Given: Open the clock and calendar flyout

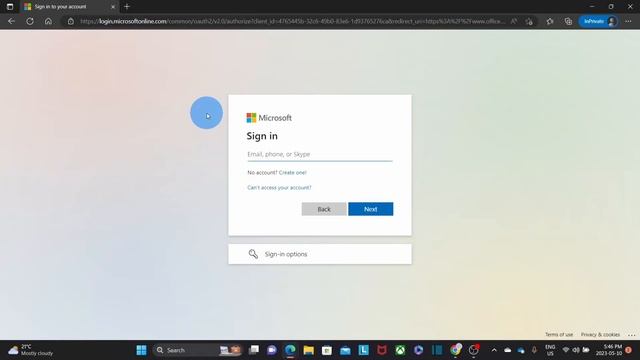Looking at the screenshot, I should click(609, 350).
